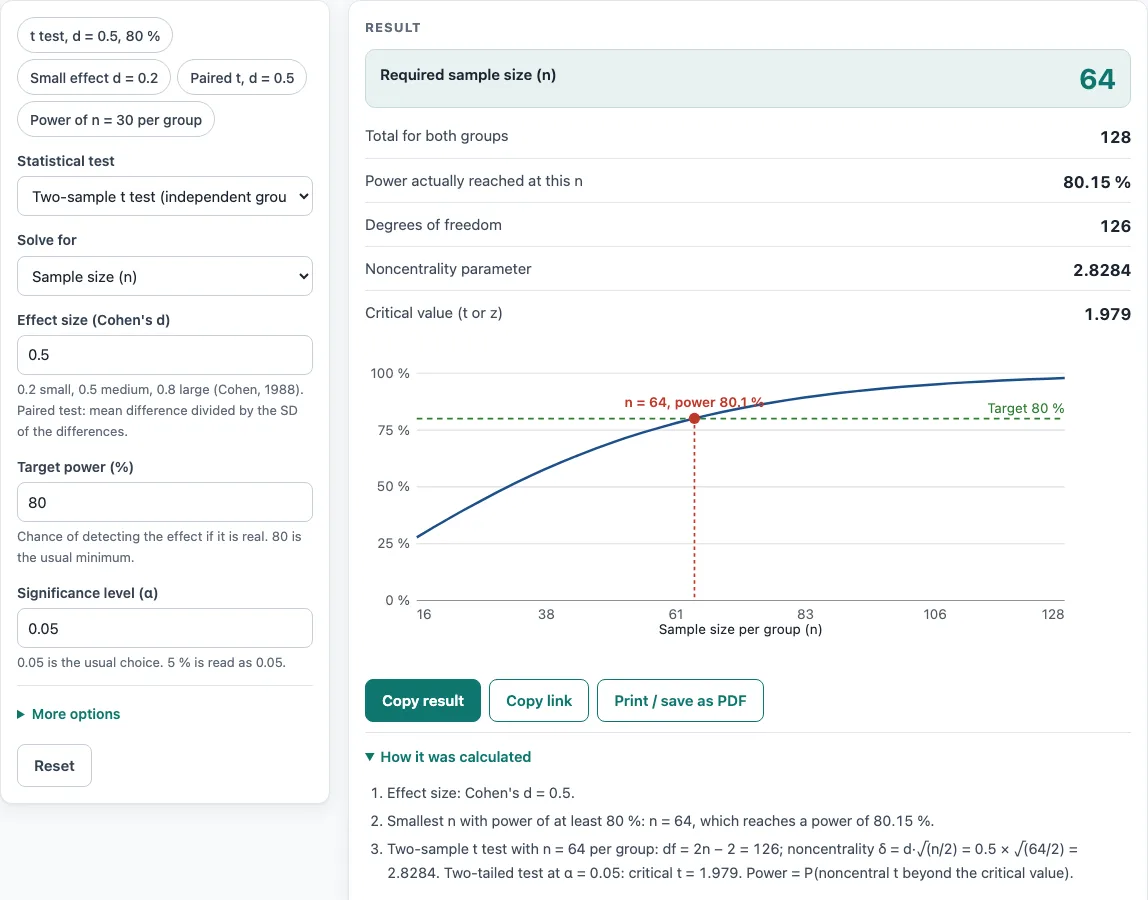Click the '0.05 is the usual choice' hint
Image resolution: width=1148 pixels, height=900 pixels.
152,663
